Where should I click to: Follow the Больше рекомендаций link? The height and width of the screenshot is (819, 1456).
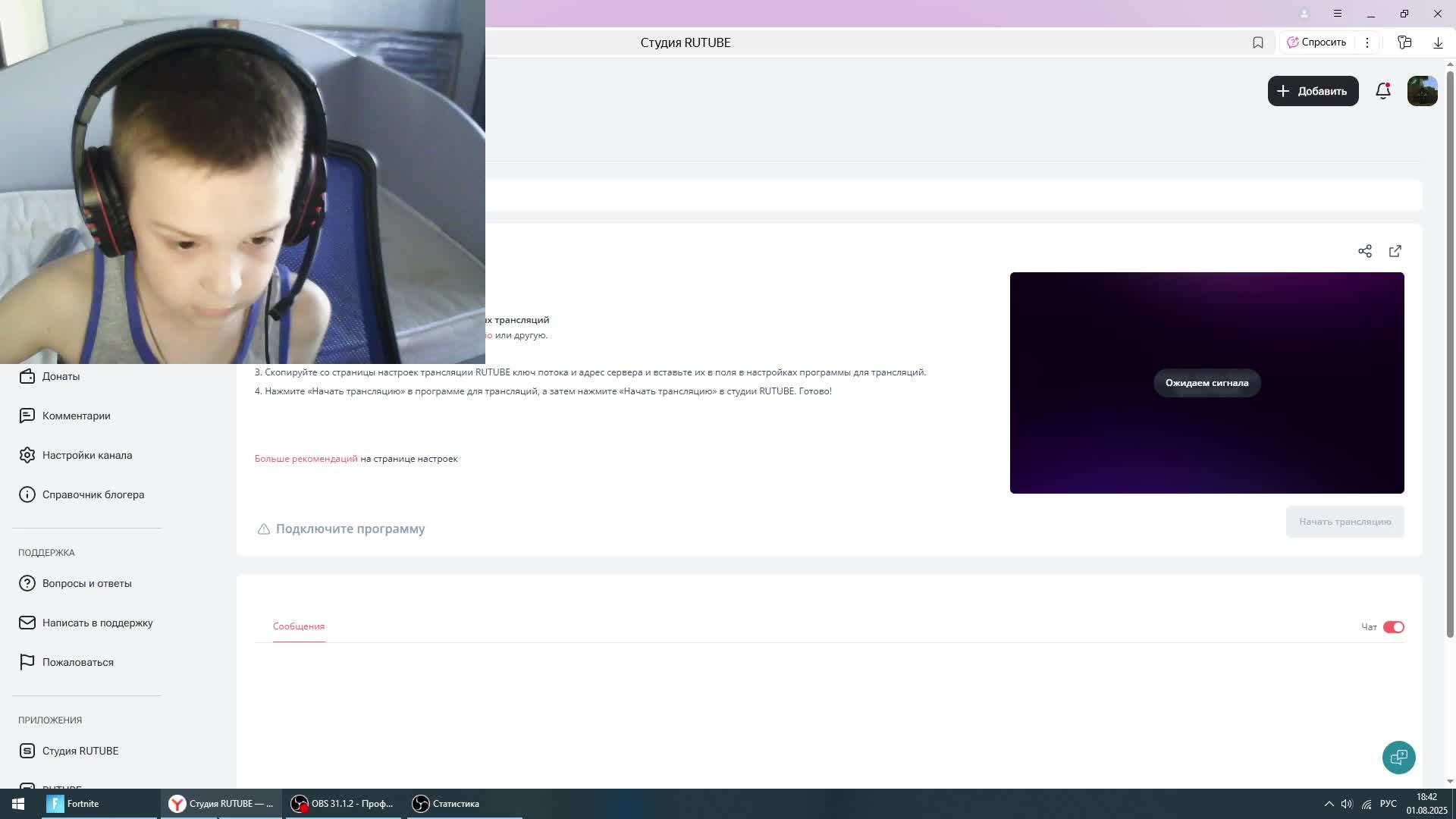(x=306, y=459)
